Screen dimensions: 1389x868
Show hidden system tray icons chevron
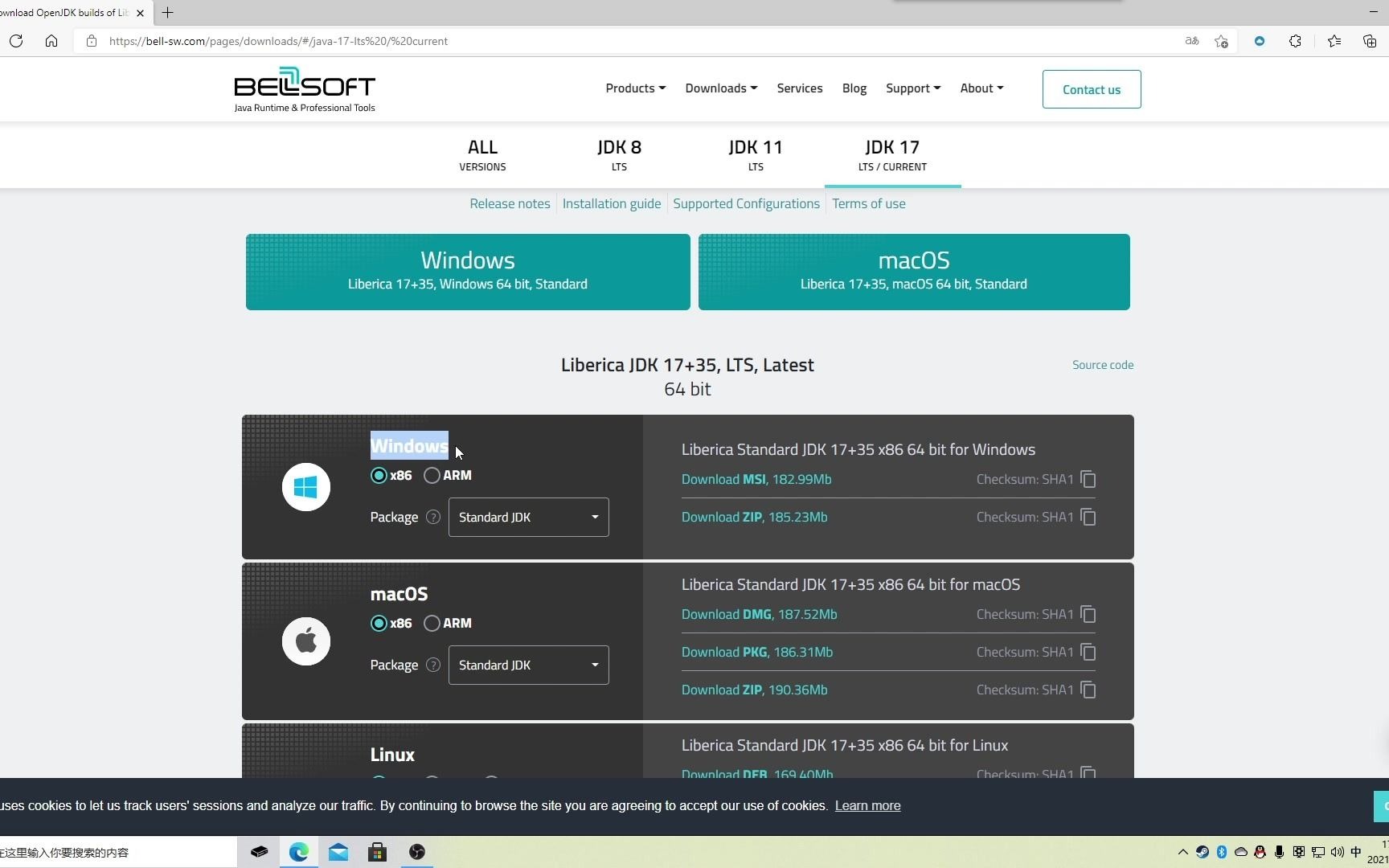coord(1182,852)
